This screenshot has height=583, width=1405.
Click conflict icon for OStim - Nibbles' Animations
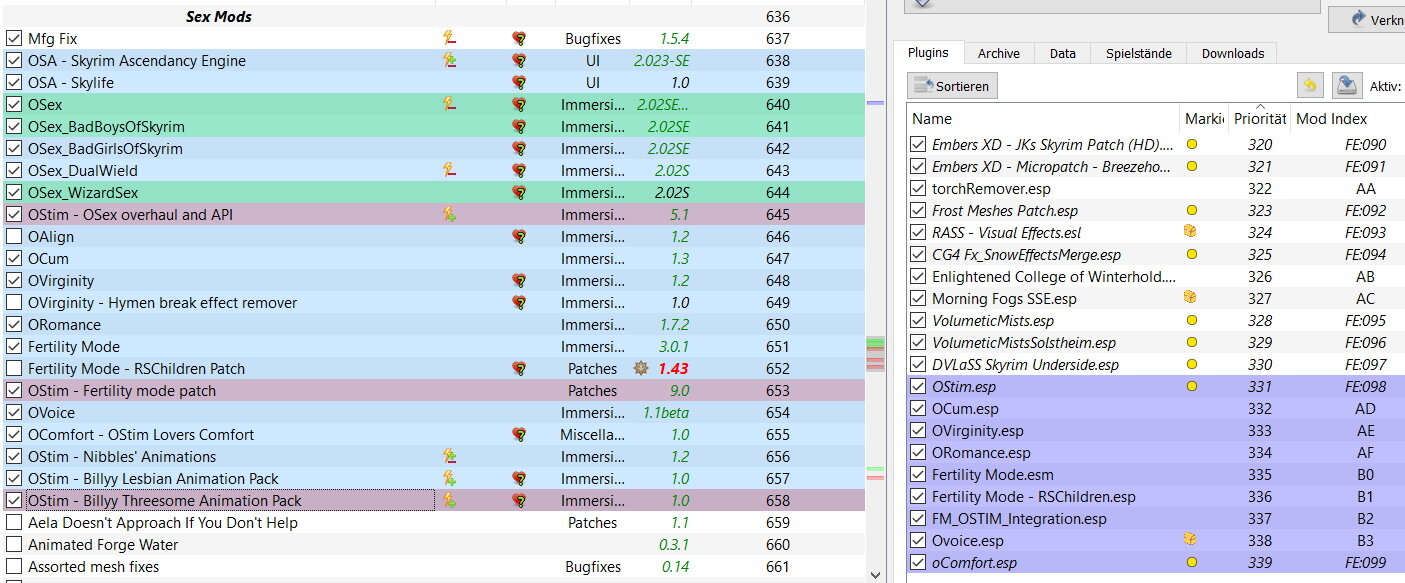click(450, 457)
